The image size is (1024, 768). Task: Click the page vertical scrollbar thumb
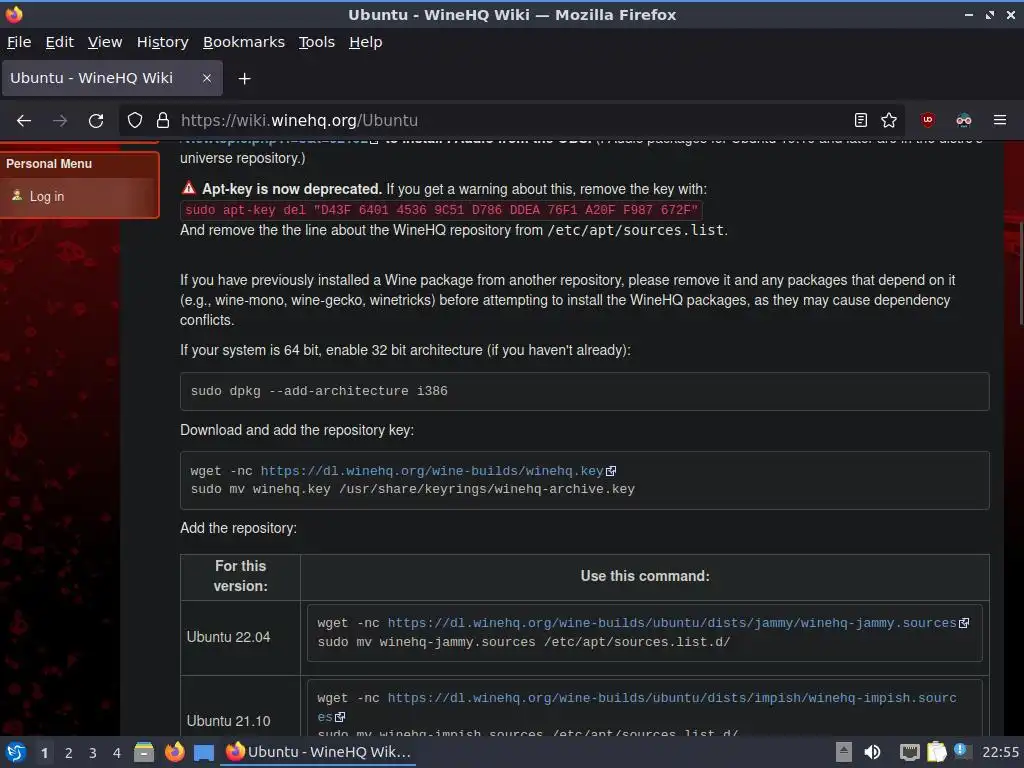point(1021,273)
